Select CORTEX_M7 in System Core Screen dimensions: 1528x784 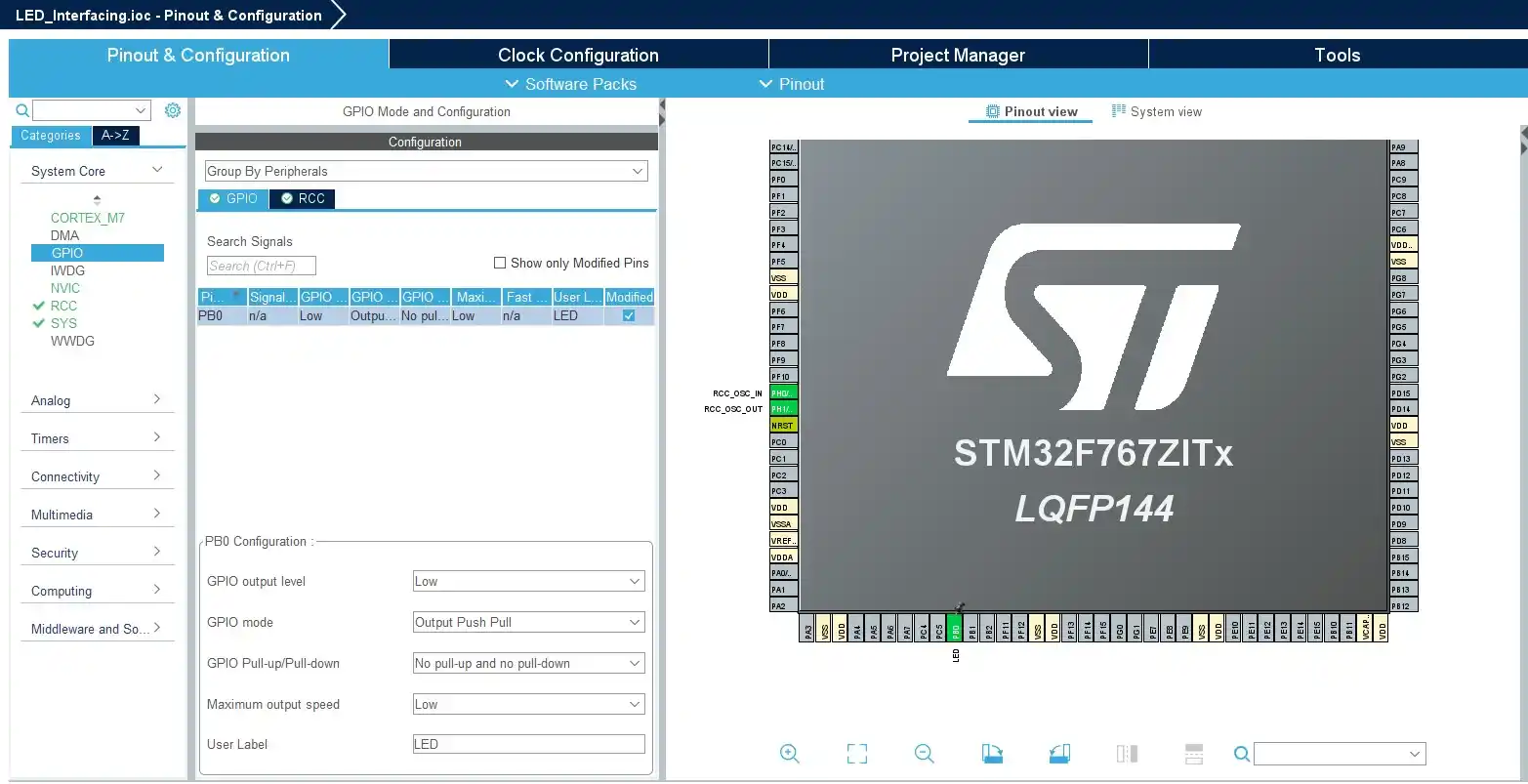pyautogui.click(x=88, y=218)
